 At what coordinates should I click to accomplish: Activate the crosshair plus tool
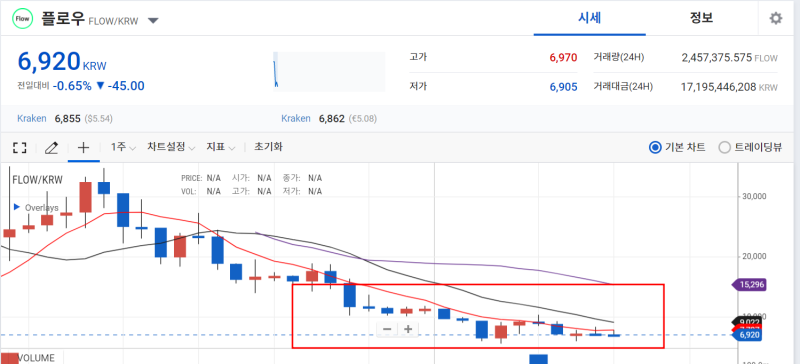(x=83, y=148)
